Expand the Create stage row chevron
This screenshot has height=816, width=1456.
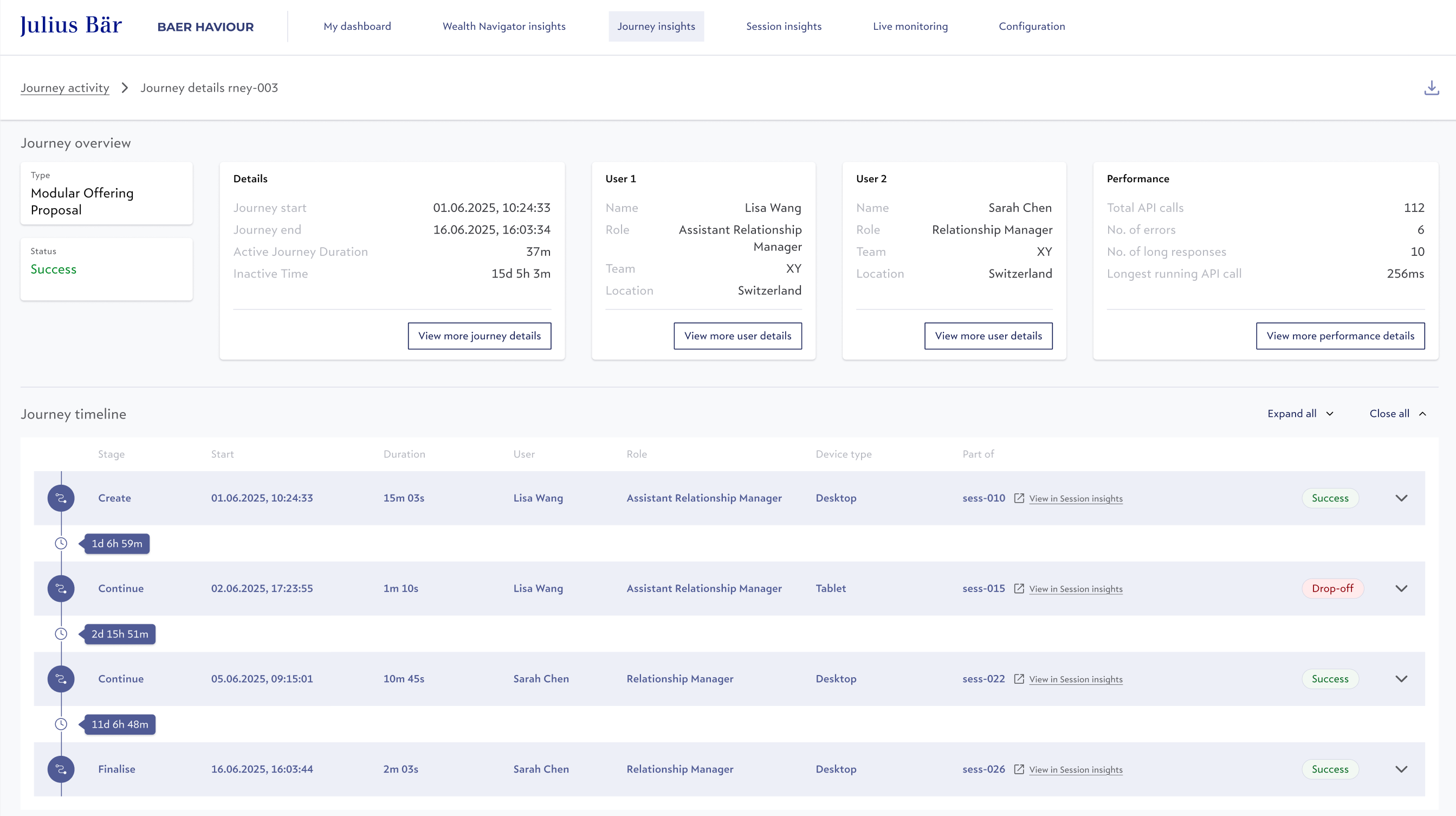[1401, 498]
